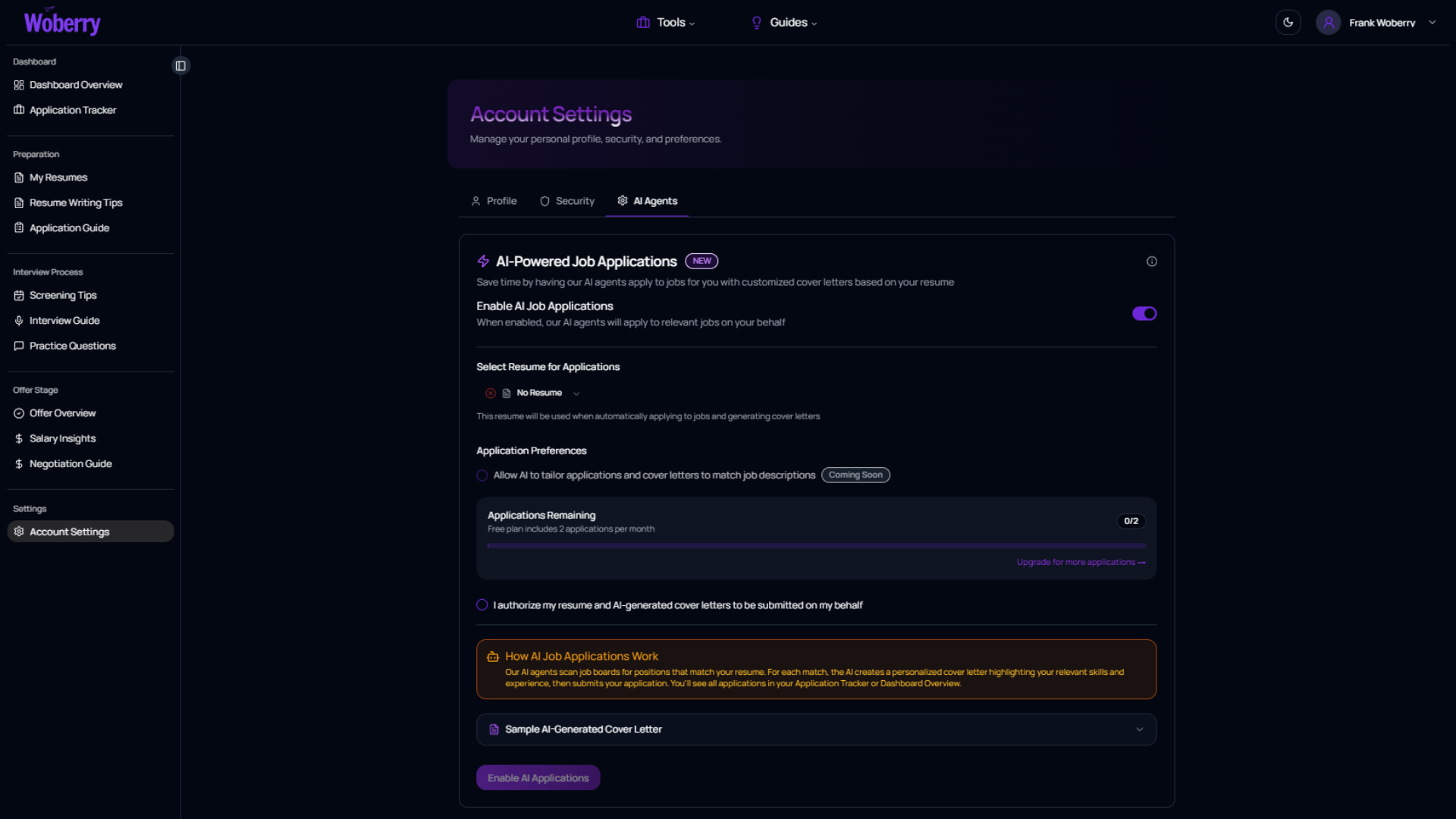Image resolution: width=1456 pixels, height=819 pixels.
Task: Open Application Tracker in sidebar
Action: (73, 110)
